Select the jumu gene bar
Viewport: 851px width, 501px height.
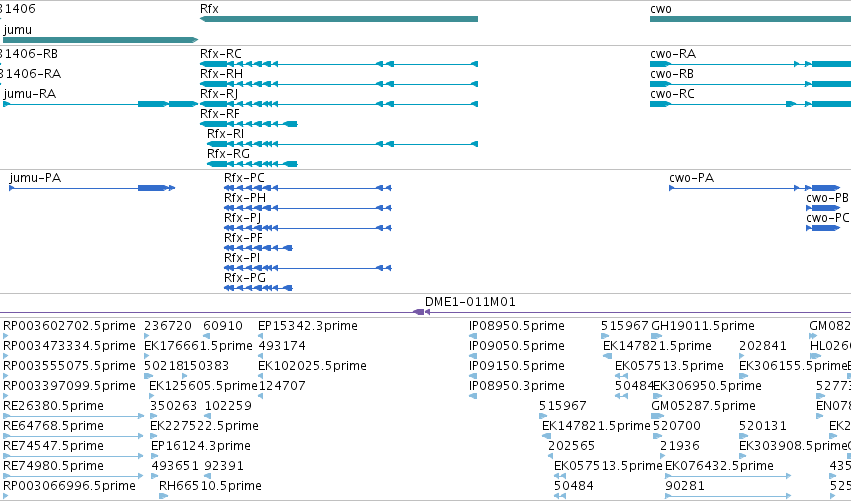[100, 40]
